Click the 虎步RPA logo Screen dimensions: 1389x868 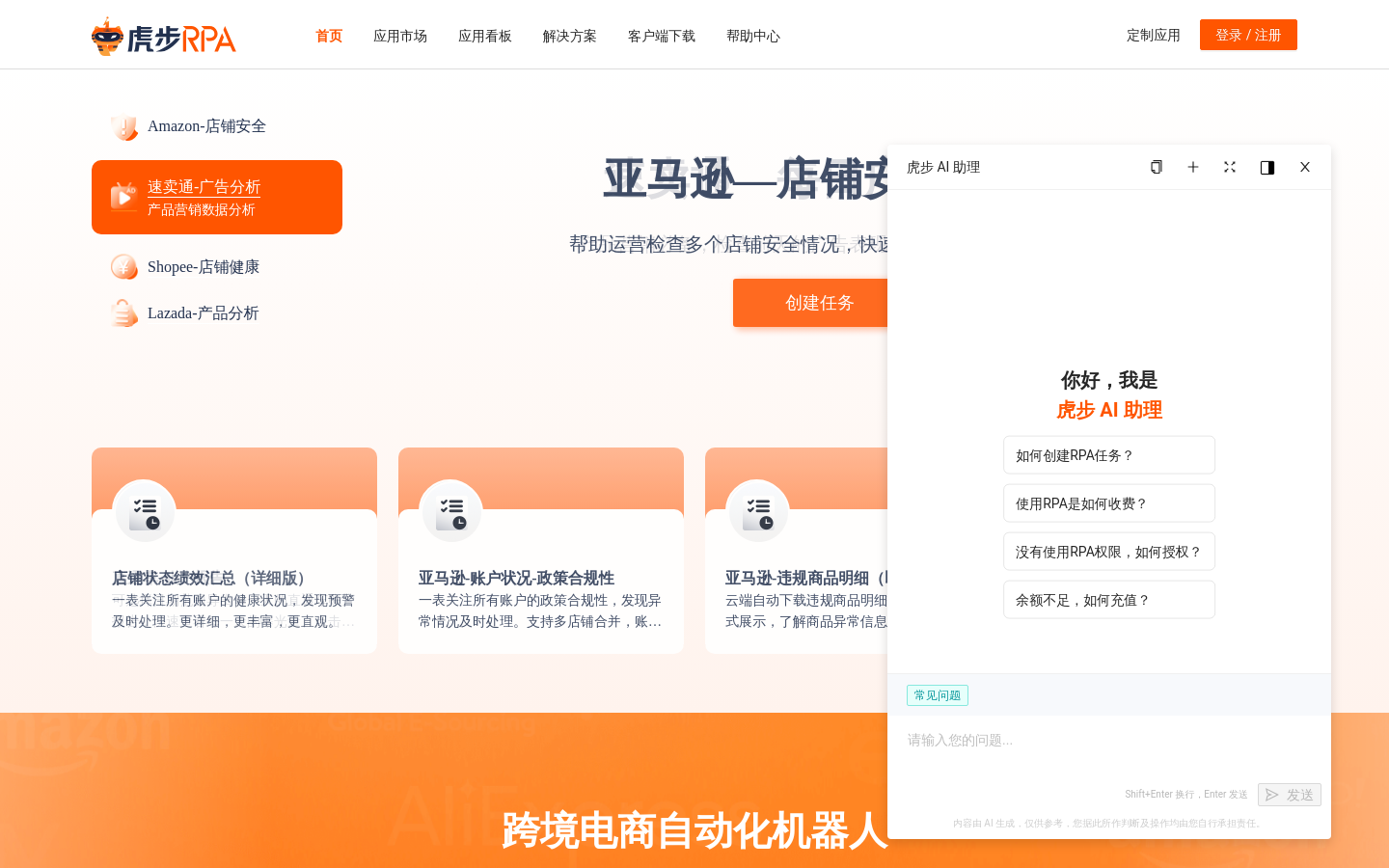(x=164, y=37)
